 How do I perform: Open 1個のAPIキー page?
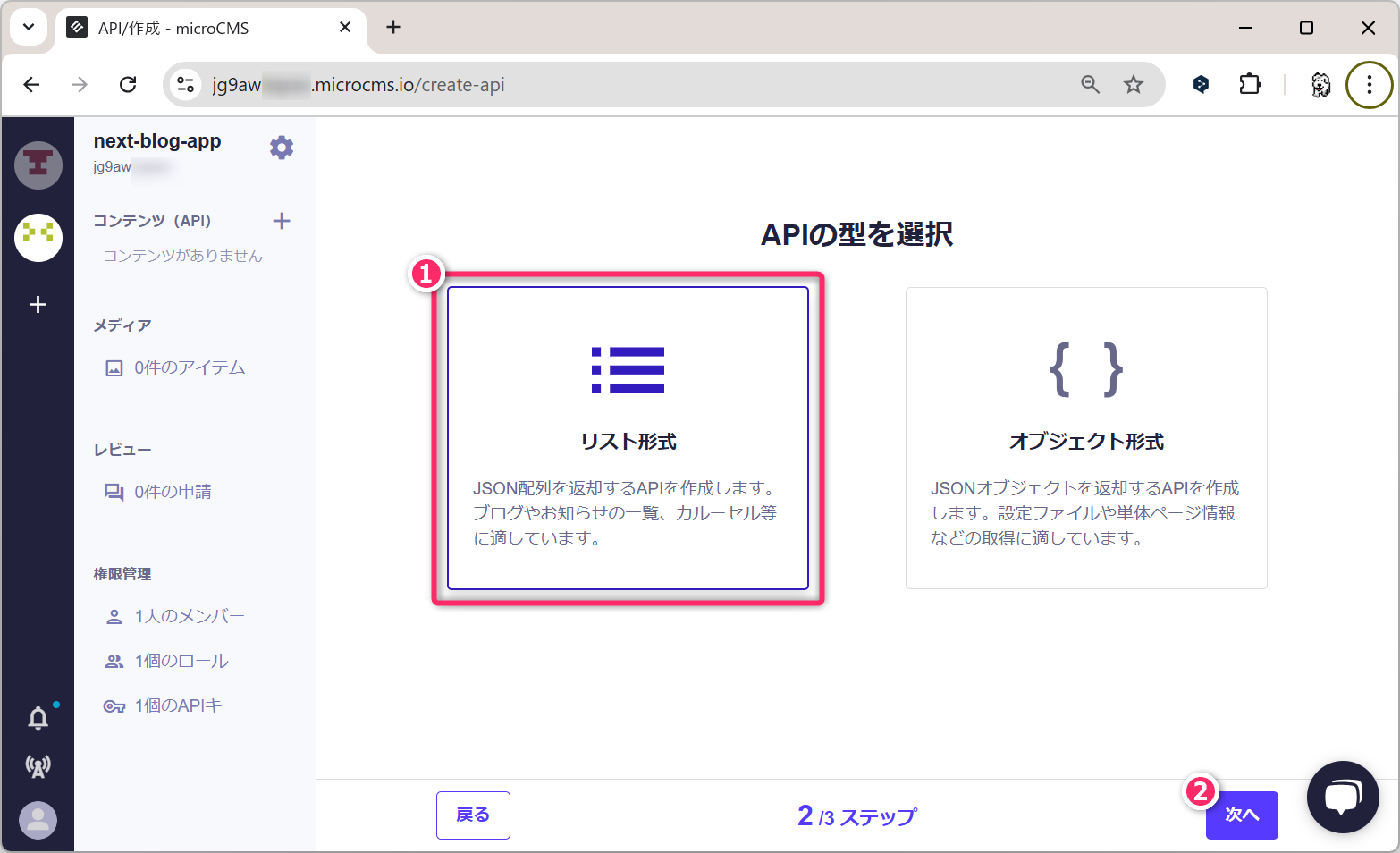(186, 706)
